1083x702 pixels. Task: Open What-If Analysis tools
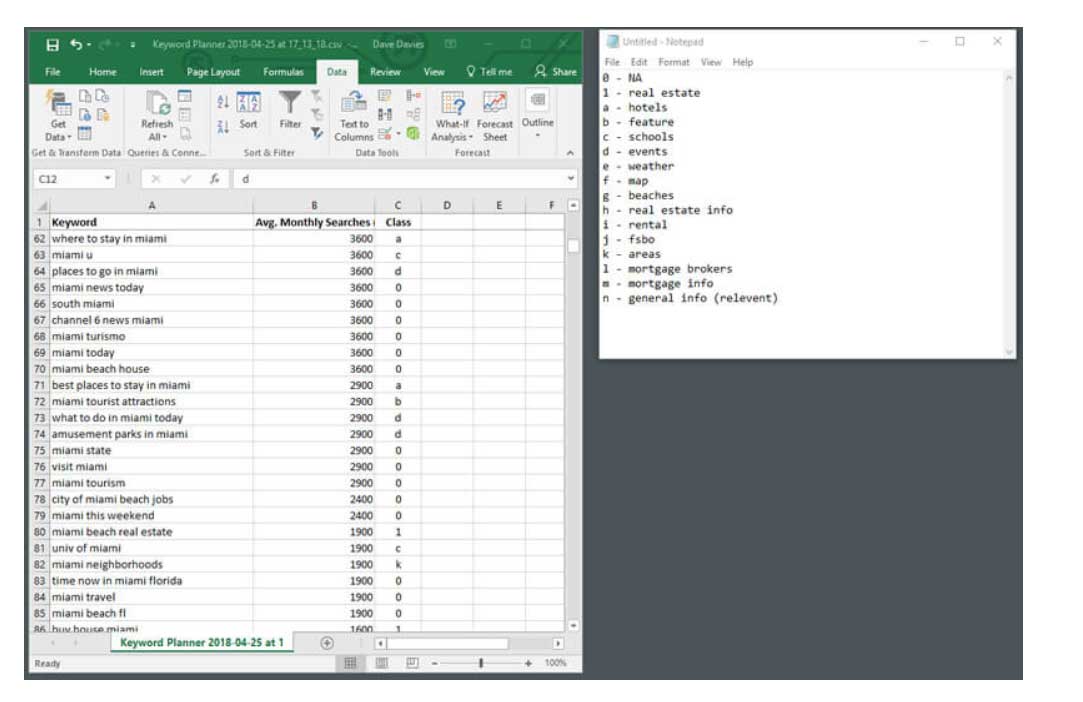(452, 115)
